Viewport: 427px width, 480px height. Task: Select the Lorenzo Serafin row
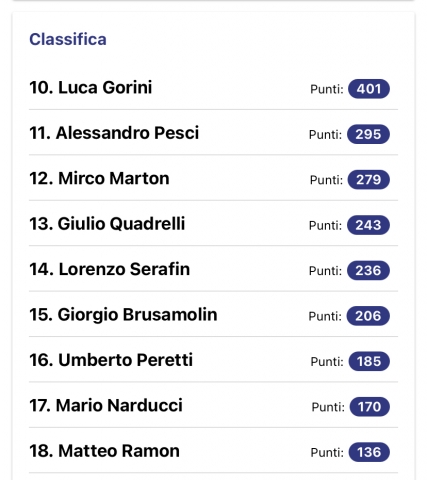tap(213, 269)
